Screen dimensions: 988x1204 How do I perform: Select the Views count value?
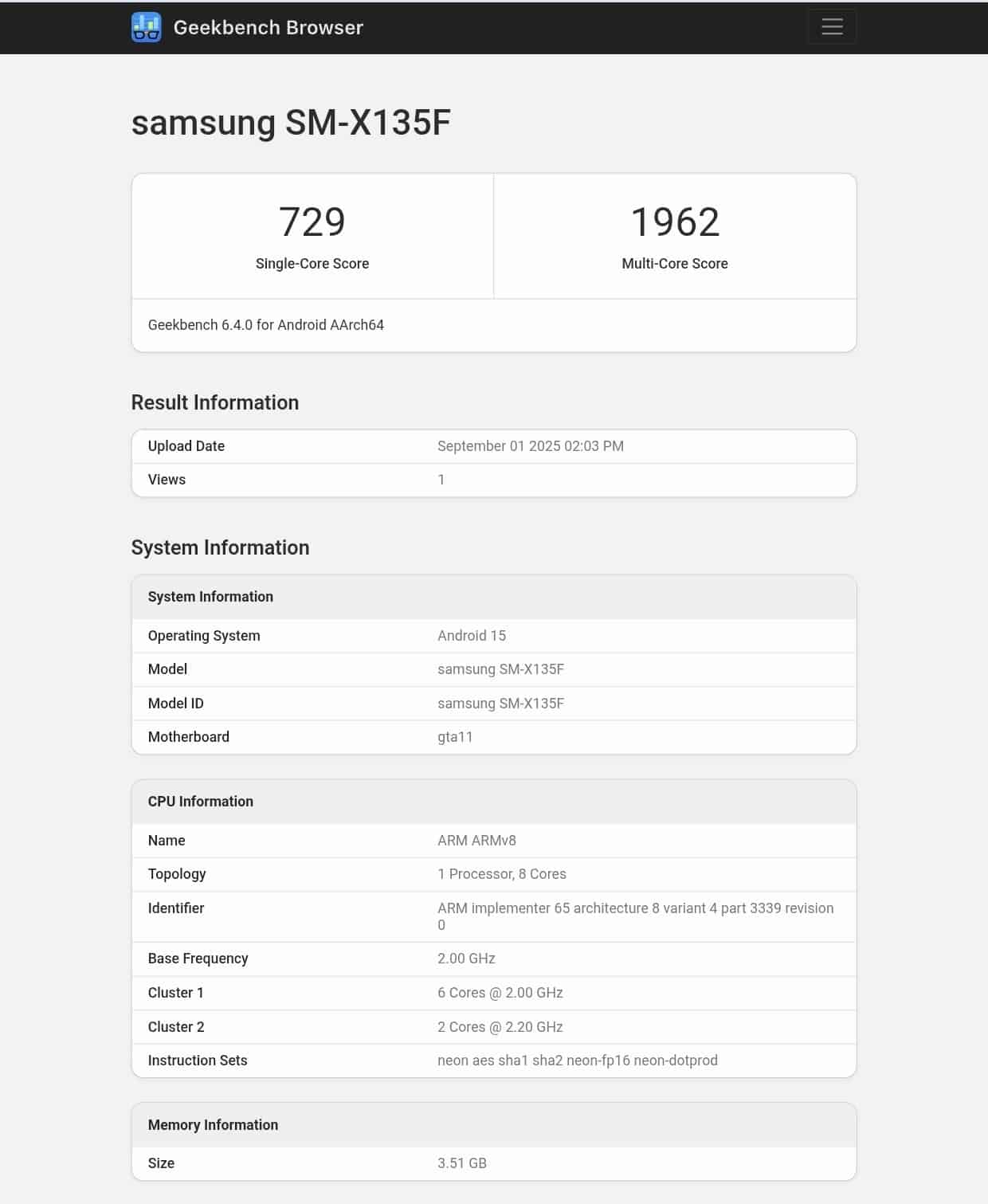tap(441, 479)
